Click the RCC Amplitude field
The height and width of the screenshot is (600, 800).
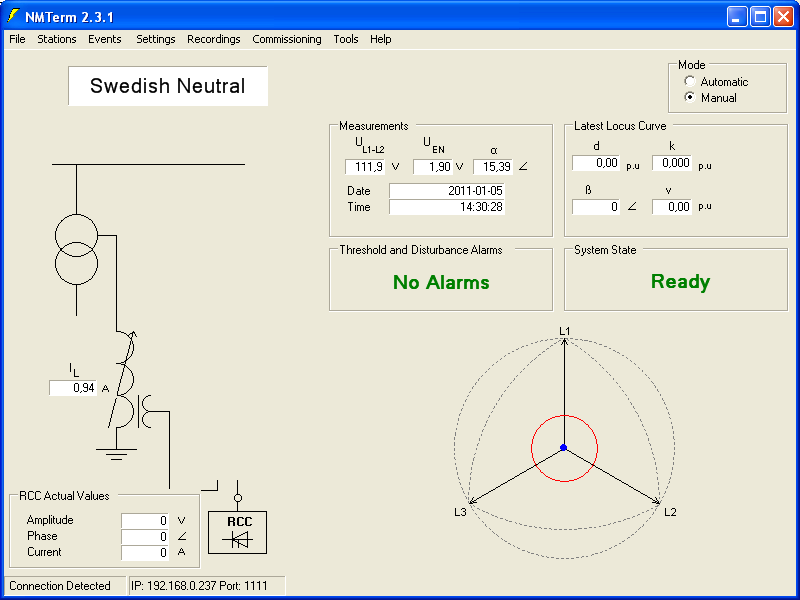[145, 520]
